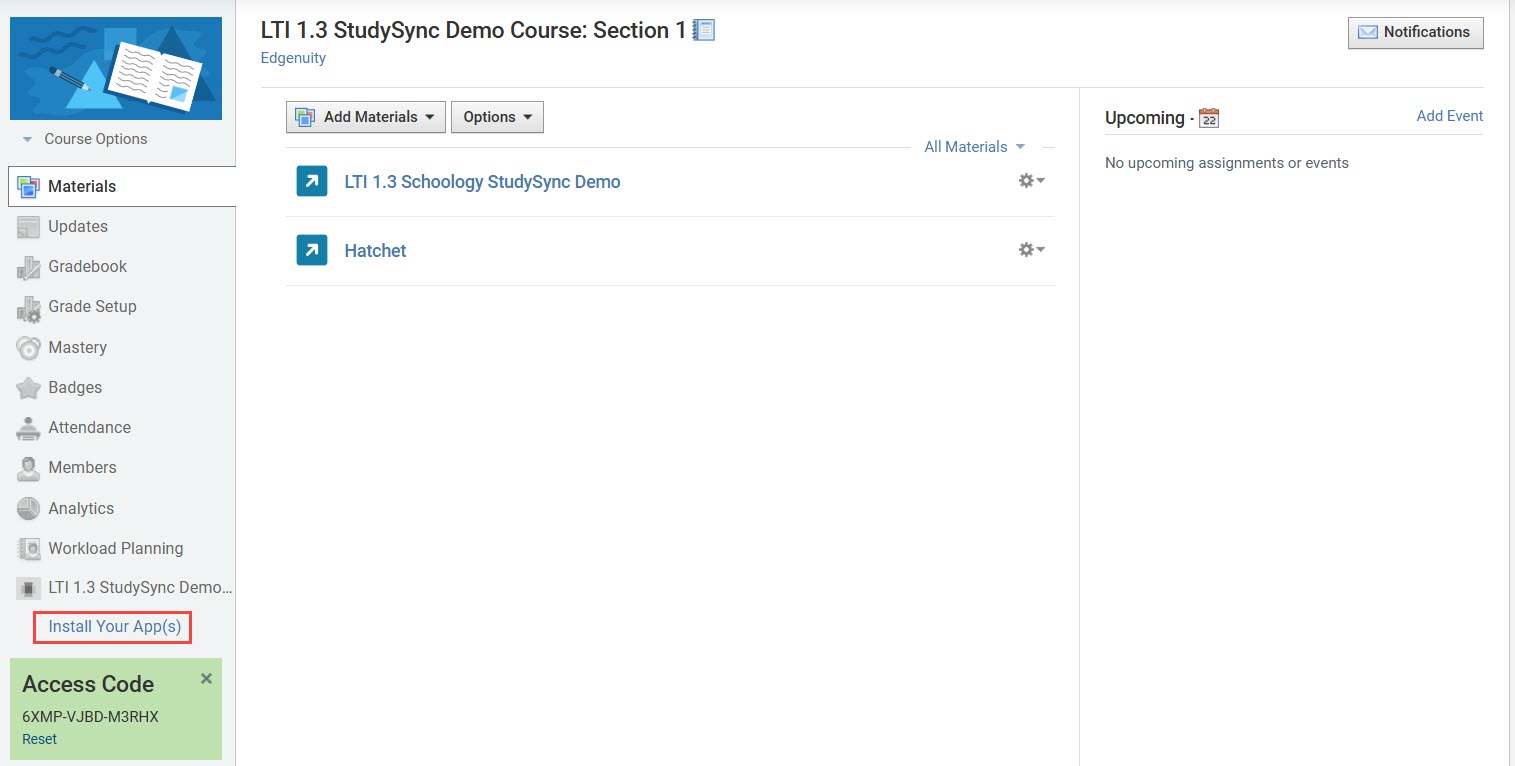1515x766 pixels.
Task: Open LTI 1.3 Schoology StudySync Demo material
Action: [x=482, y=182]
